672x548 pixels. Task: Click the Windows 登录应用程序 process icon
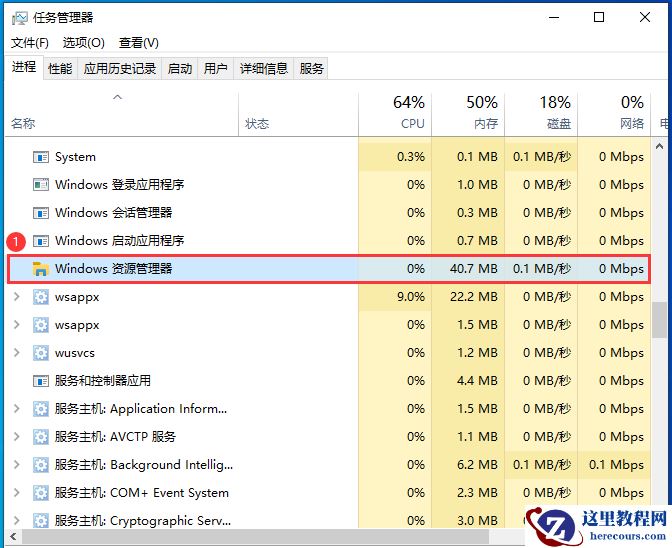tap(41, 185)
